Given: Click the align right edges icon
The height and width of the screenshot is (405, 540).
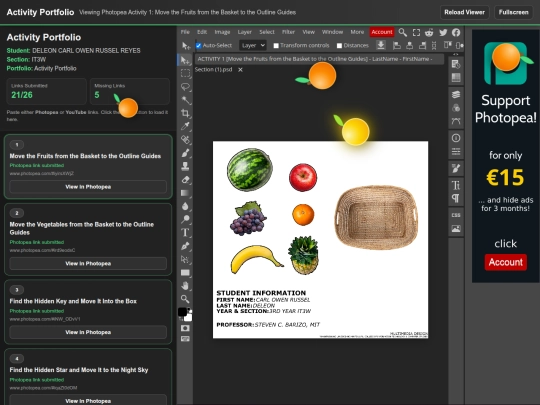Looking at the screenshot, I should pos(422,45).
